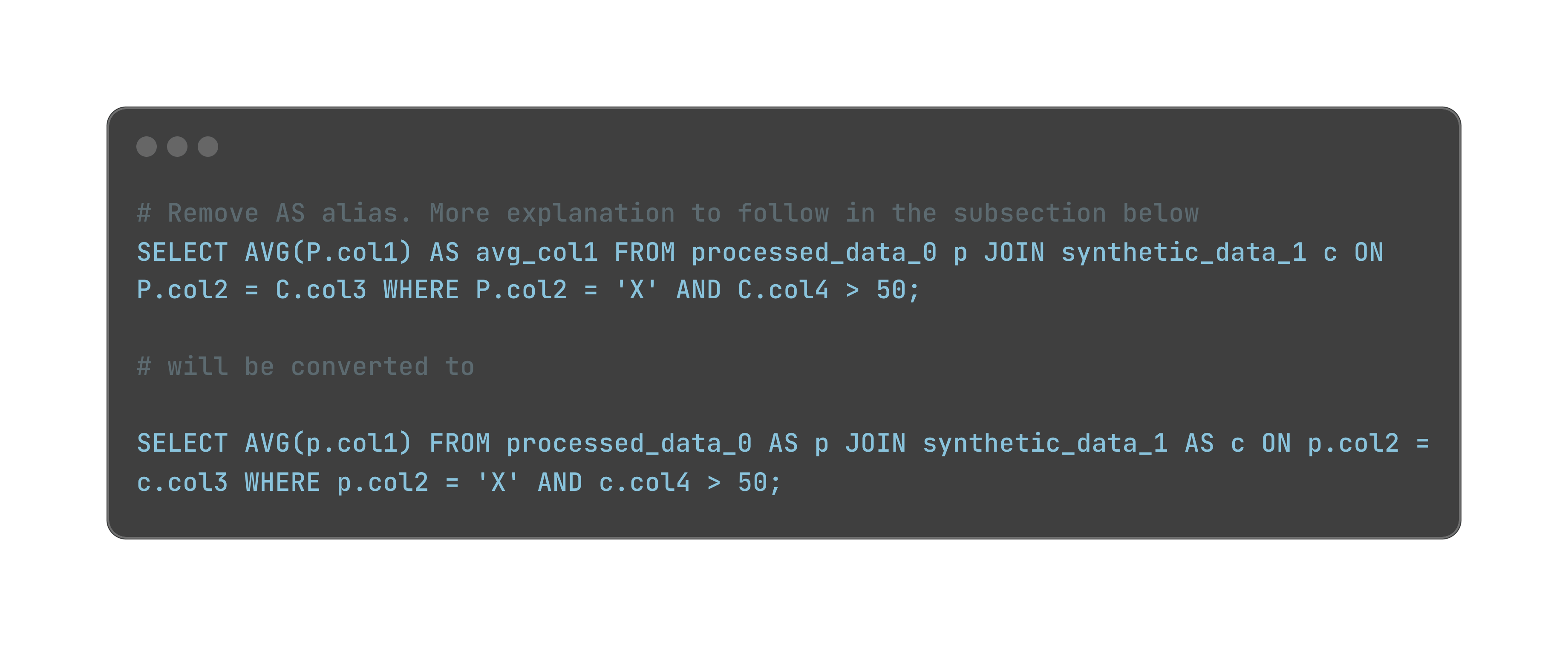1568x646 pixels.
Task: Click the 'will be converted to' comment
Action: [306, 367]
